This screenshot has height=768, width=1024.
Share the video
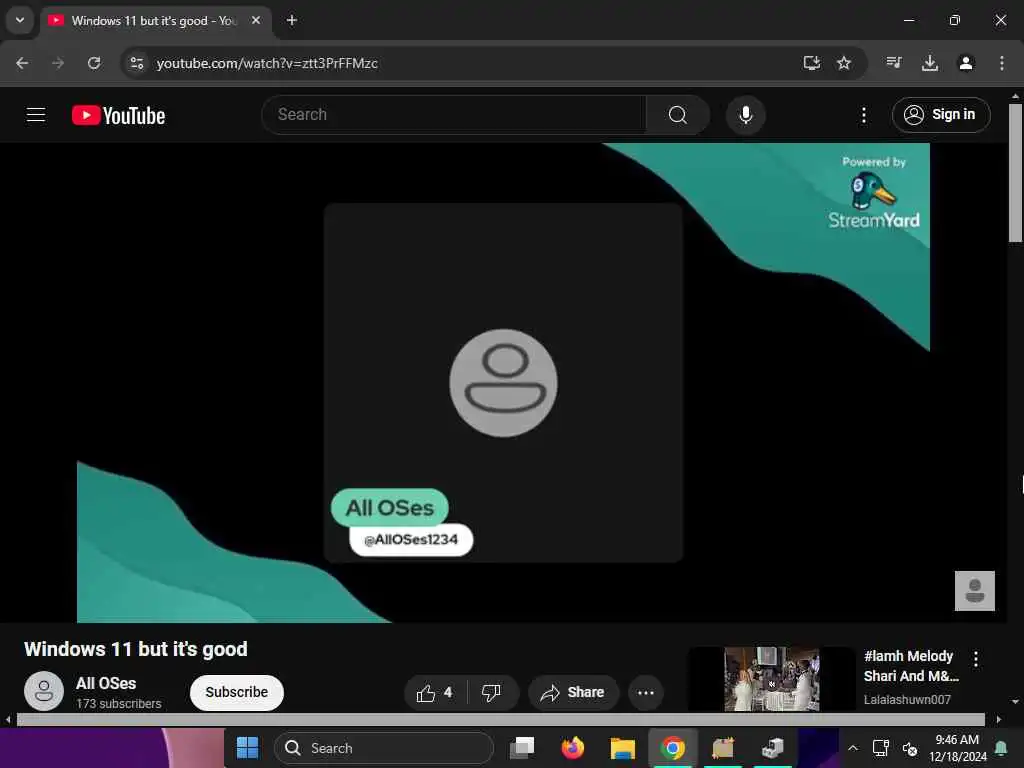coord(573,692)
